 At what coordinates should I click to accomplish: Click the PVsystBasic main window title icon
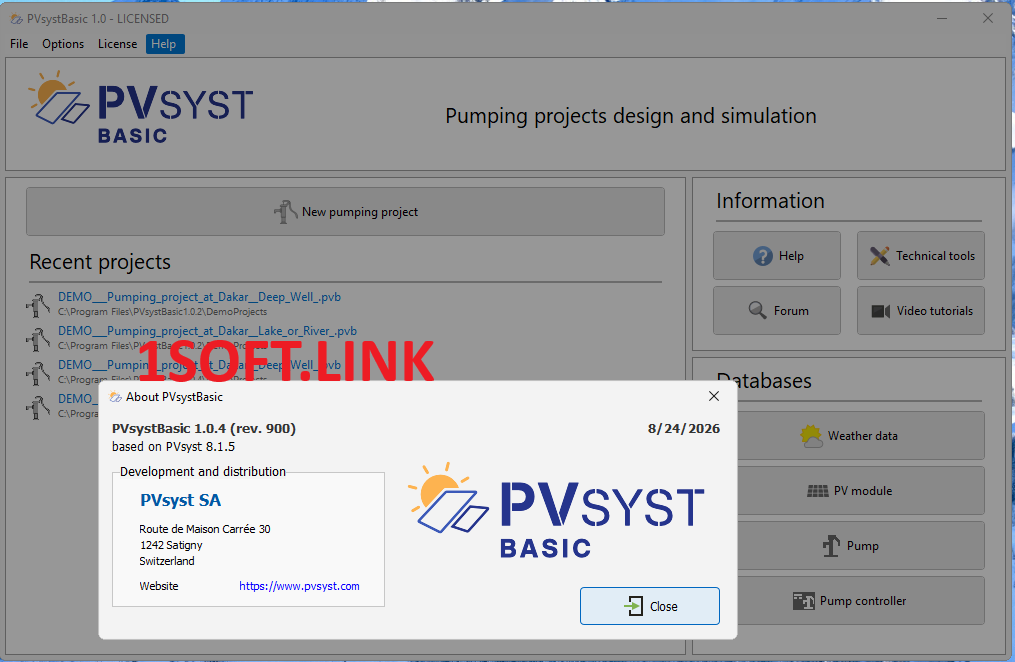pos(16,19)
